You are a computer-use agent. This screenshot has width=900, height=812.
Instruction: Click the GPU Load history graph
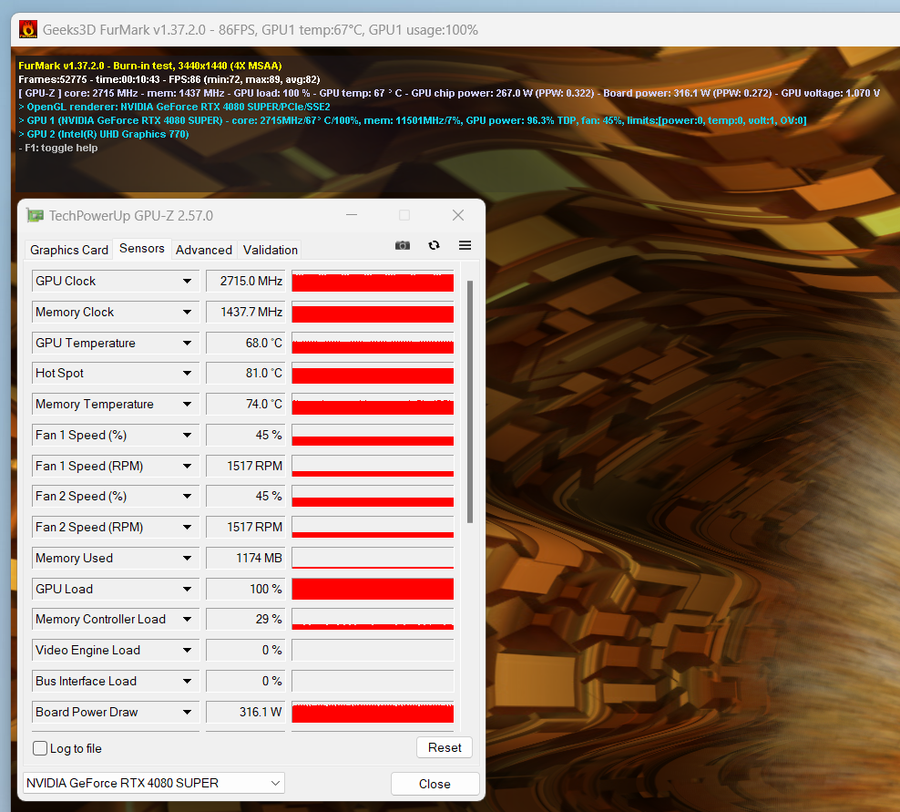pos(373,589)
